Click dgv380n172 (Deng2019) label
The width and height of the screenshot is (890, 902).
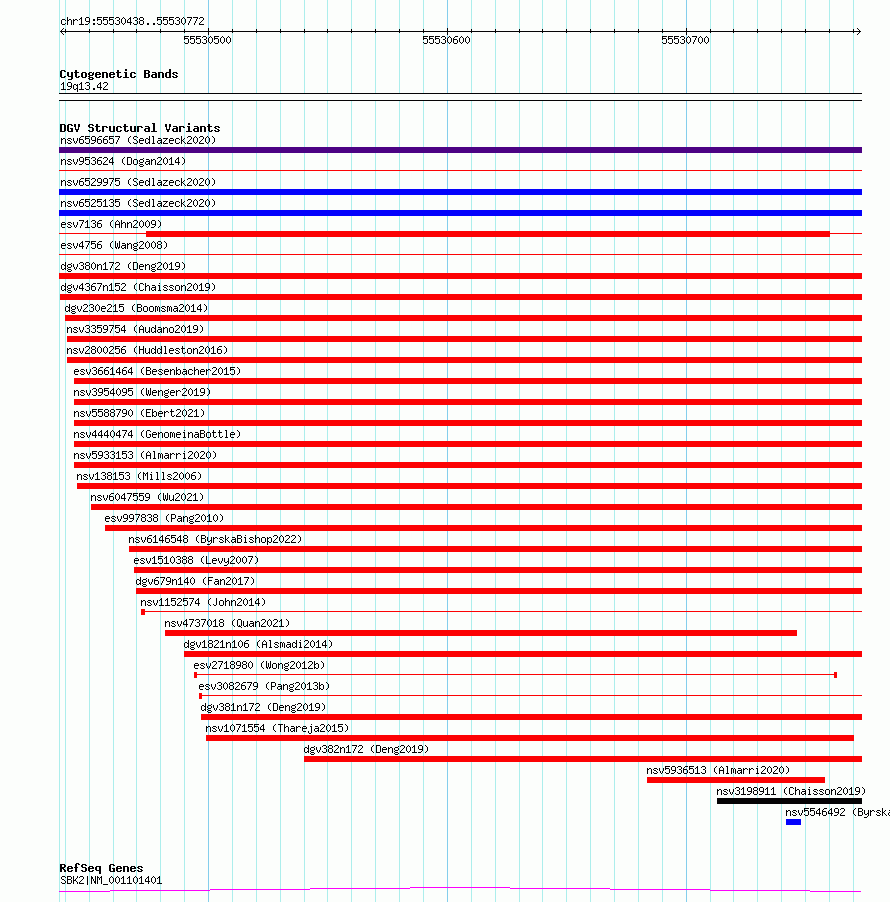point(123,266)
